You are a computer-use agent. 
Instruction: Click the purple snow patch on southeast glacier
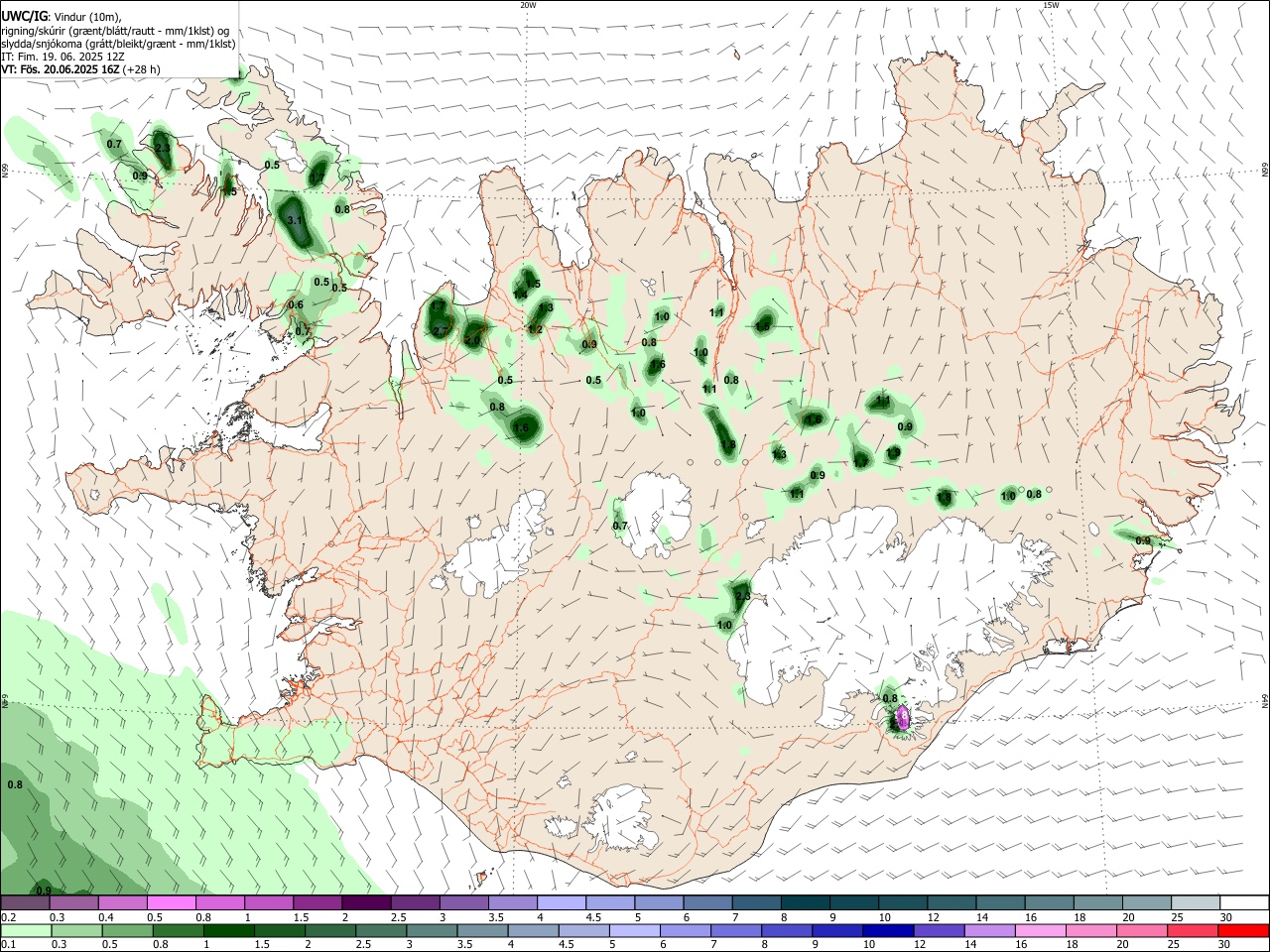tap(902, 717)
